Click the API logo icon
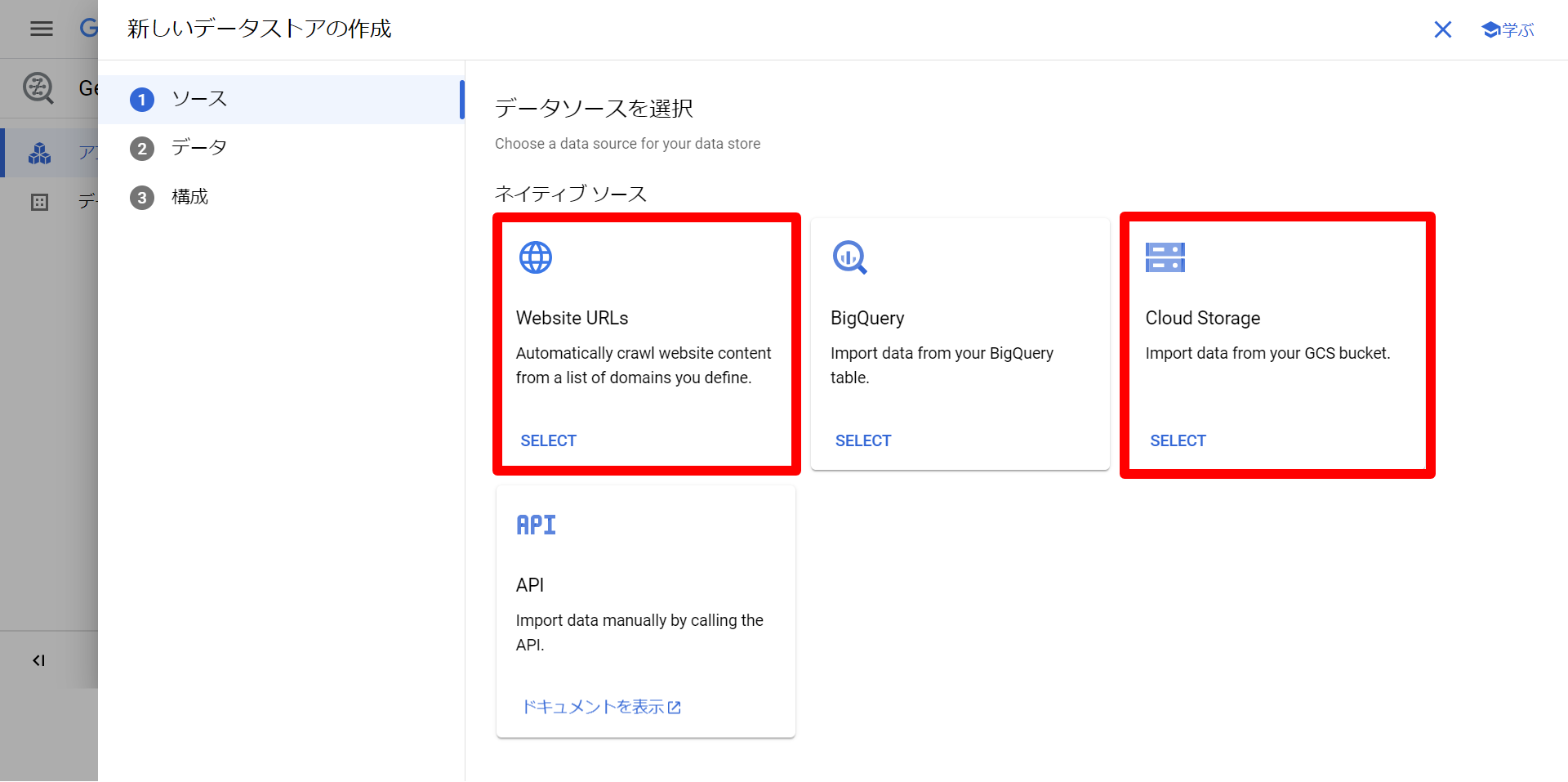This screenshot has width=1568, height=782. [536, 525]
